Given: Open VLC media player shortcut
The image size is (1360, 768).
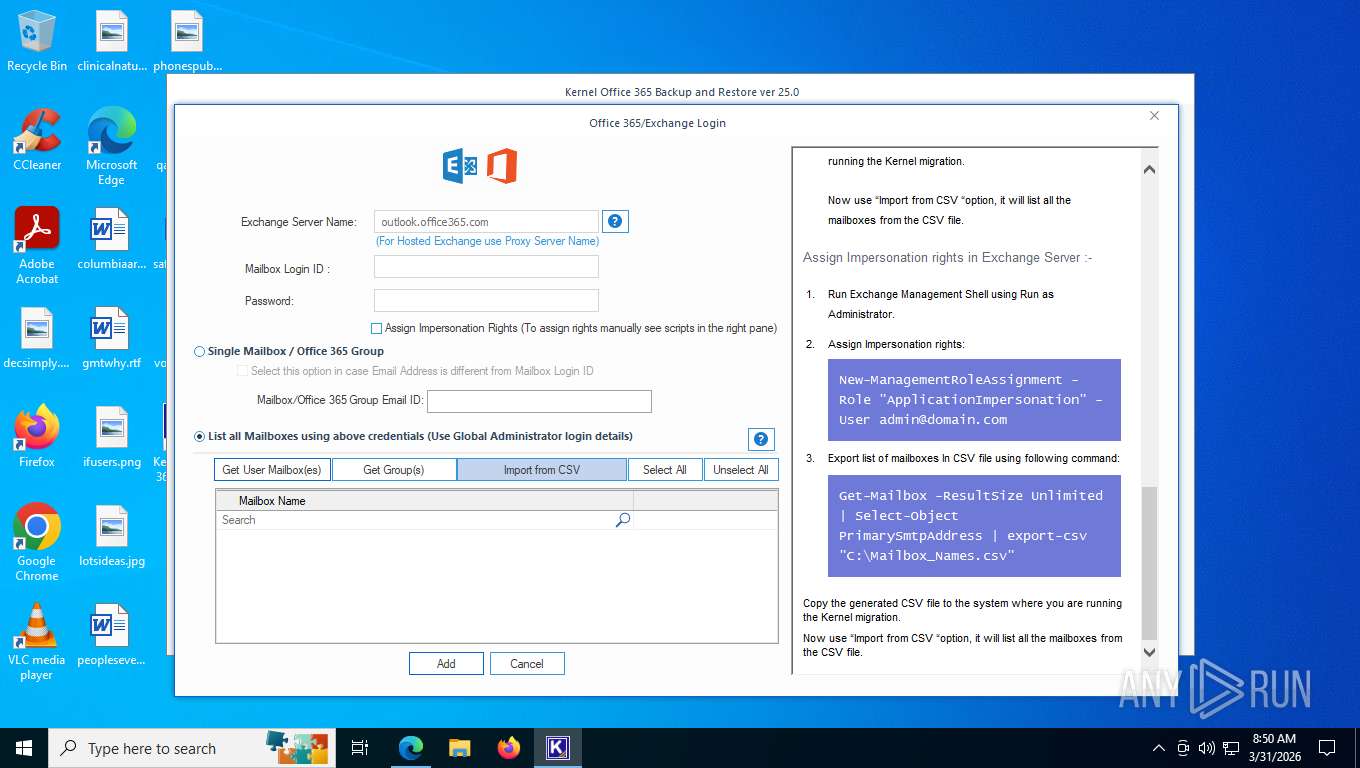Looking at the screenshot, I should click(37, 642).
